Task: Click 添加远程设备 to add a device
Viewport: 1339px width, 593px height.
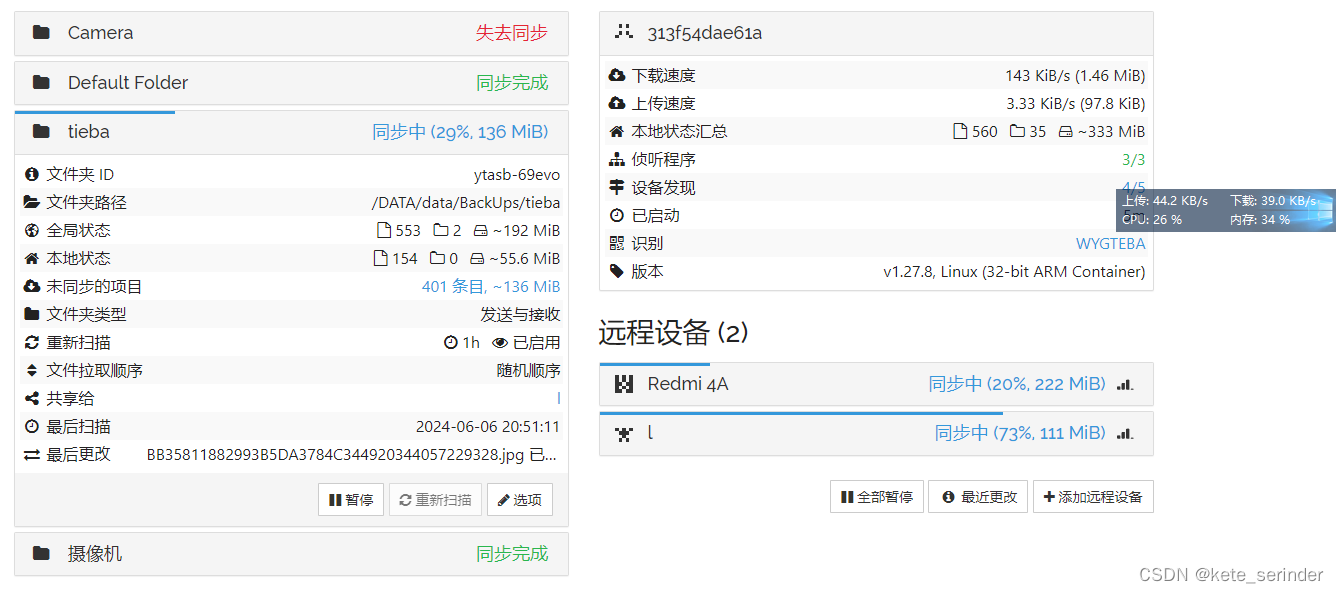Action: point(1093,496)
